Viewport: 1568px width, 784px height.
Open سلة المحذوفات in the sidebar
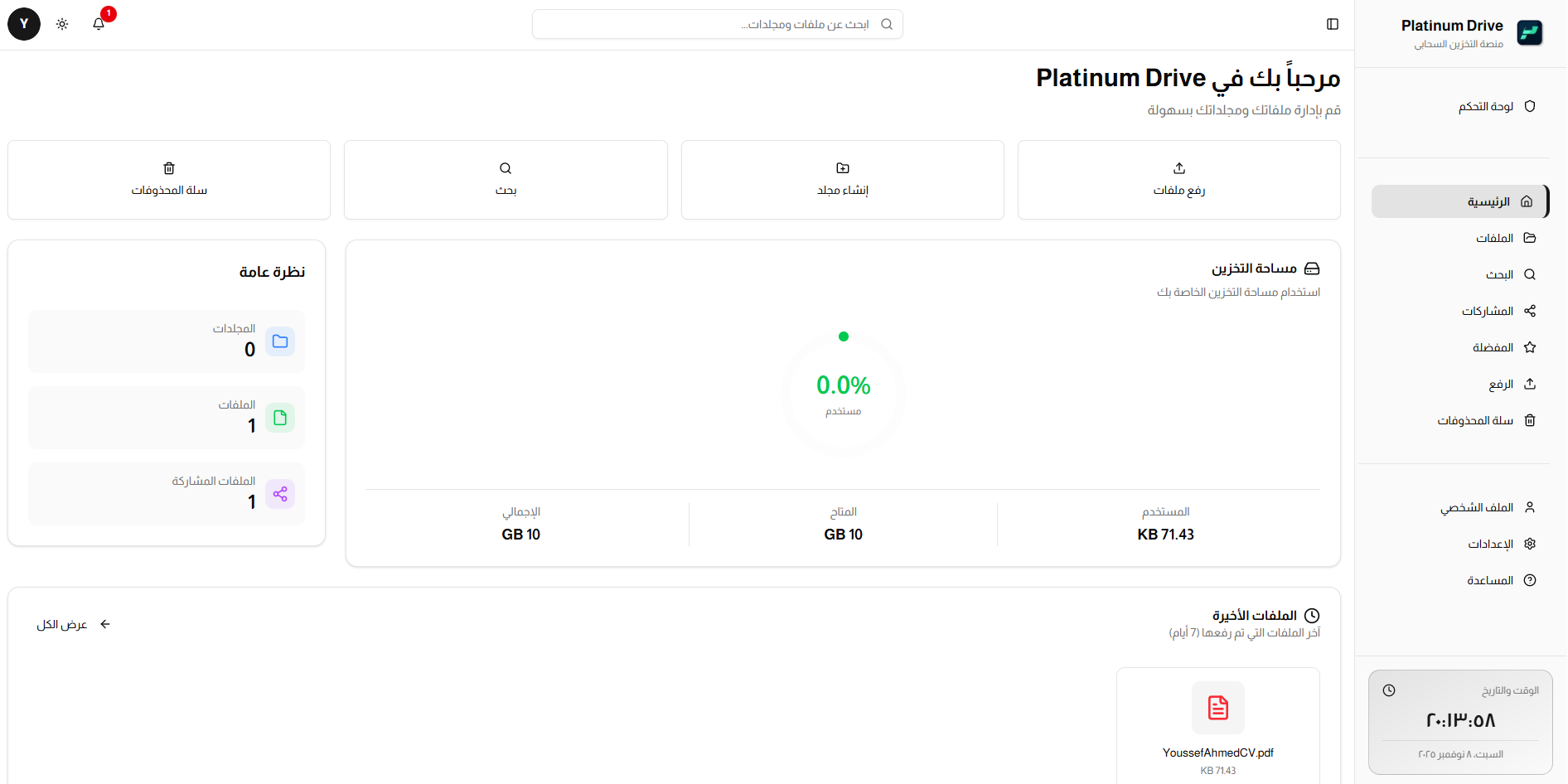[1460, 420]
